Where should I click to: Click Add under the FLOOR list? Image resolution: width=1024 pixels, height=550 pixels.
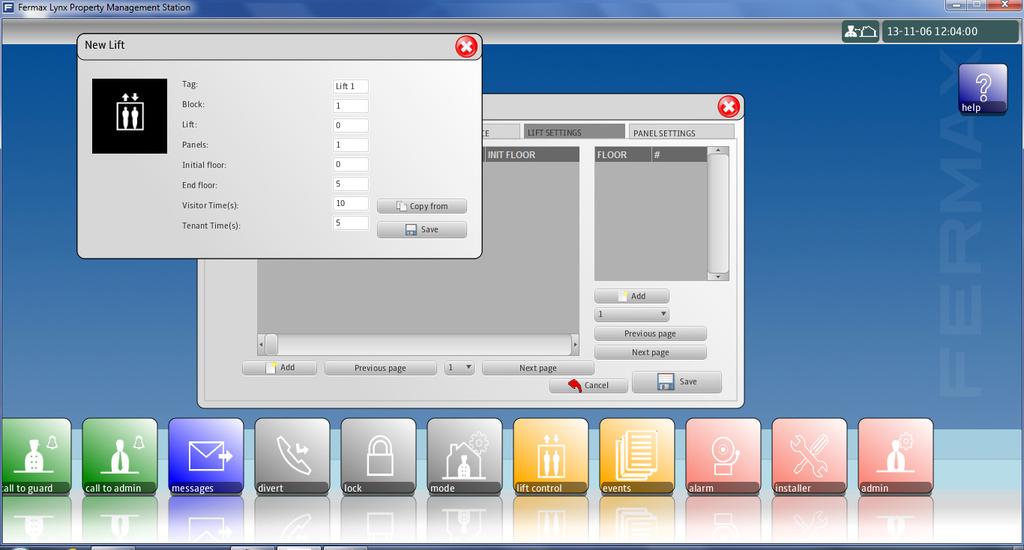pyautogui.click(x=632, y=296)
